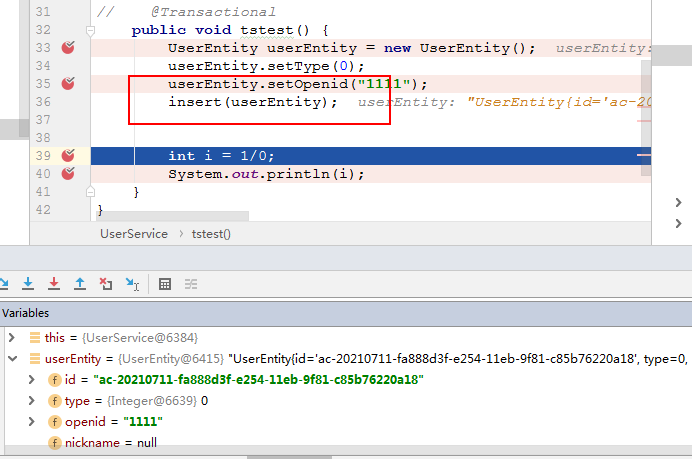The width and height of the screenshot is (692, 459).
Task: Expand the type field node
Action: point(31,401)
